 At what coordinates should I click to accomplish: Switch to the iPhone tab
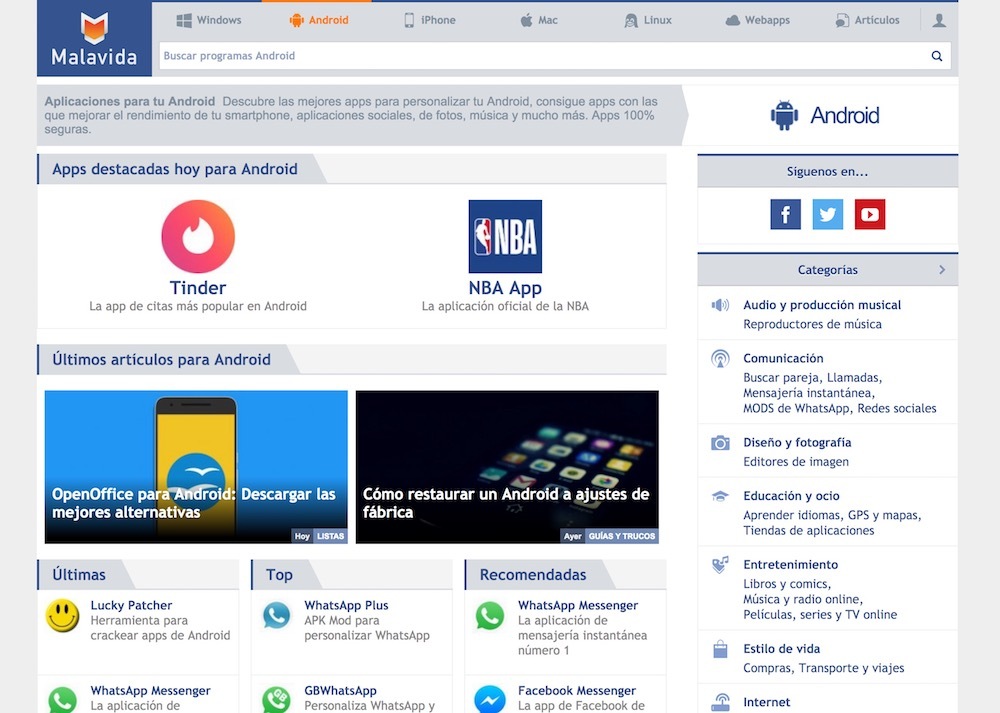pyautogui.click(x=429, y=20)
